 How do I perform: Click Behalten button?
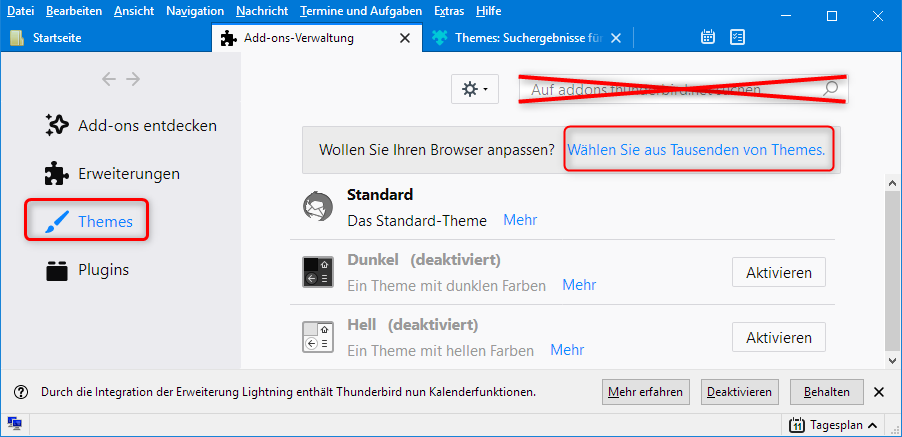pyautogui.click(x=827, y=392)
